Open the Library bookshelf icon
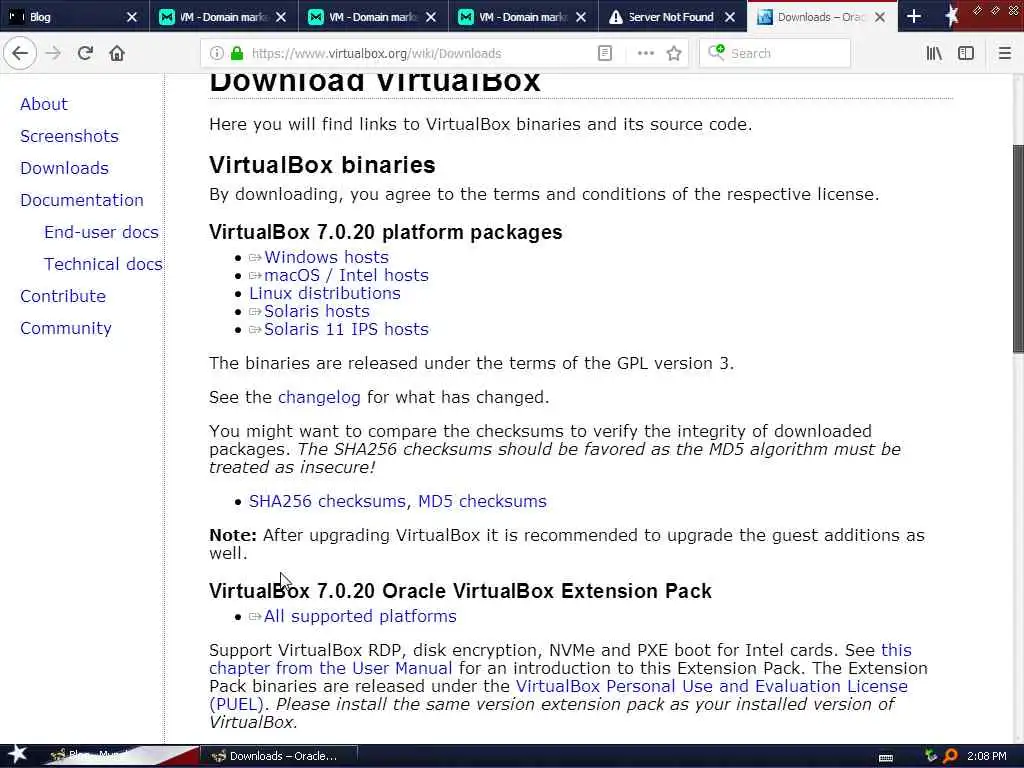The height and width of the screenshot is (768, 1024). click(x=934, y=54)
